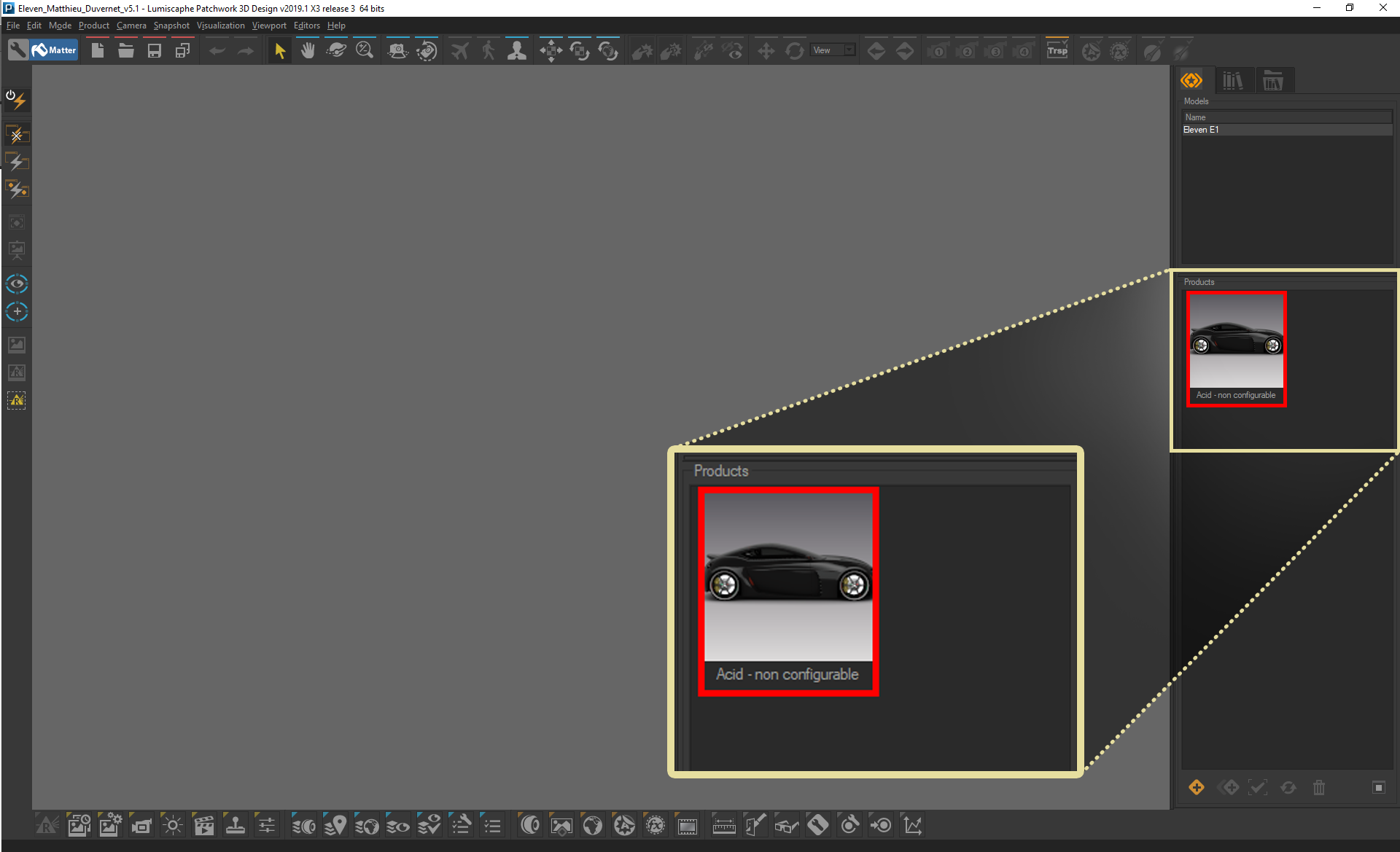This screenshot has height=852, width=1400.
Task: Open the 3D glasses stereo icon
Action: click(x=787, y=825)
